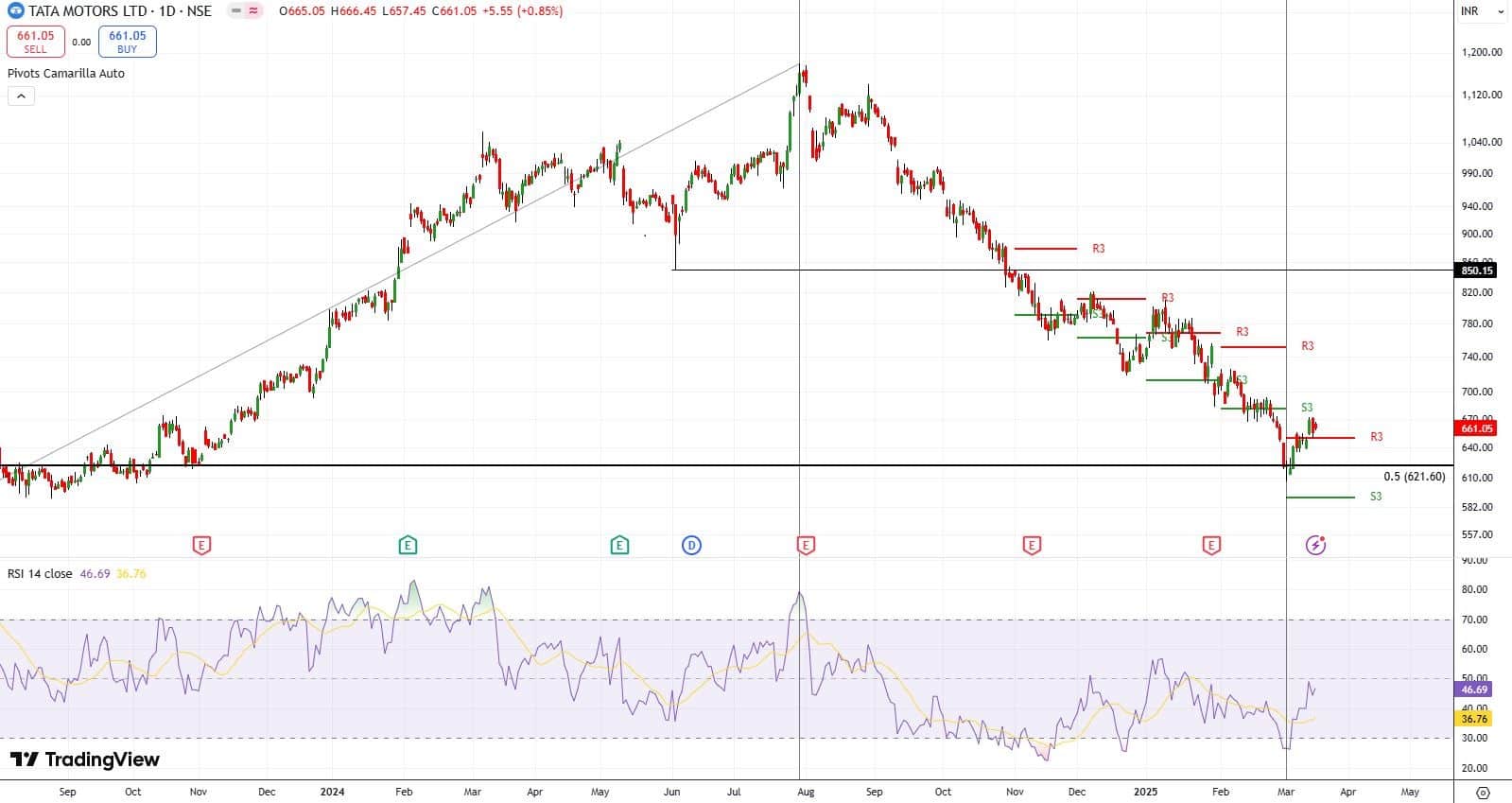Click the TradingView logo

[x=85, y=759]
